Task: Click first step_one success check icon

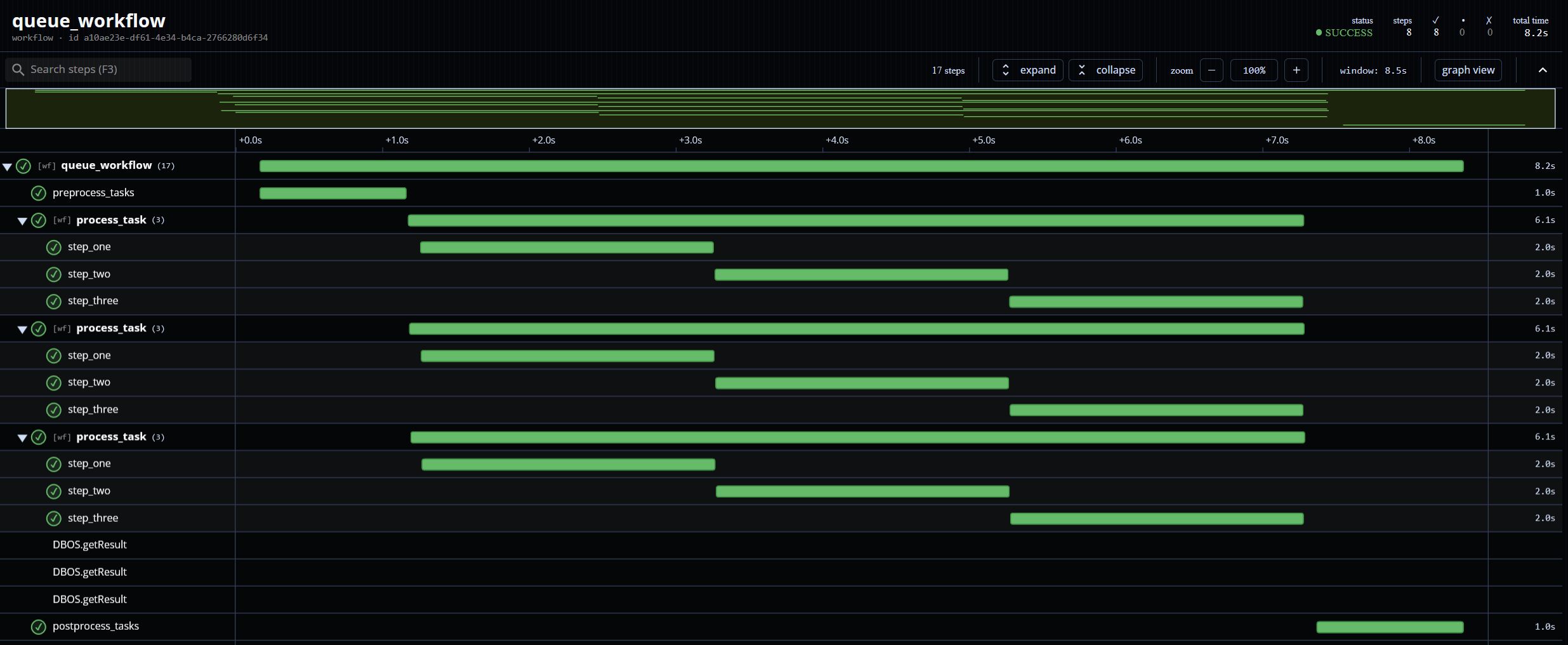Action: pos(54,248)
